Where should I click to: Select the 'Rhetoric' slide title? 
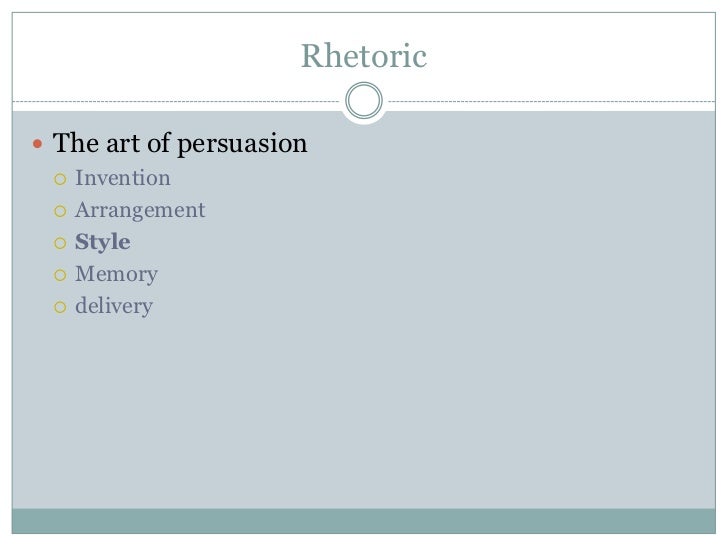pos(363,58)
